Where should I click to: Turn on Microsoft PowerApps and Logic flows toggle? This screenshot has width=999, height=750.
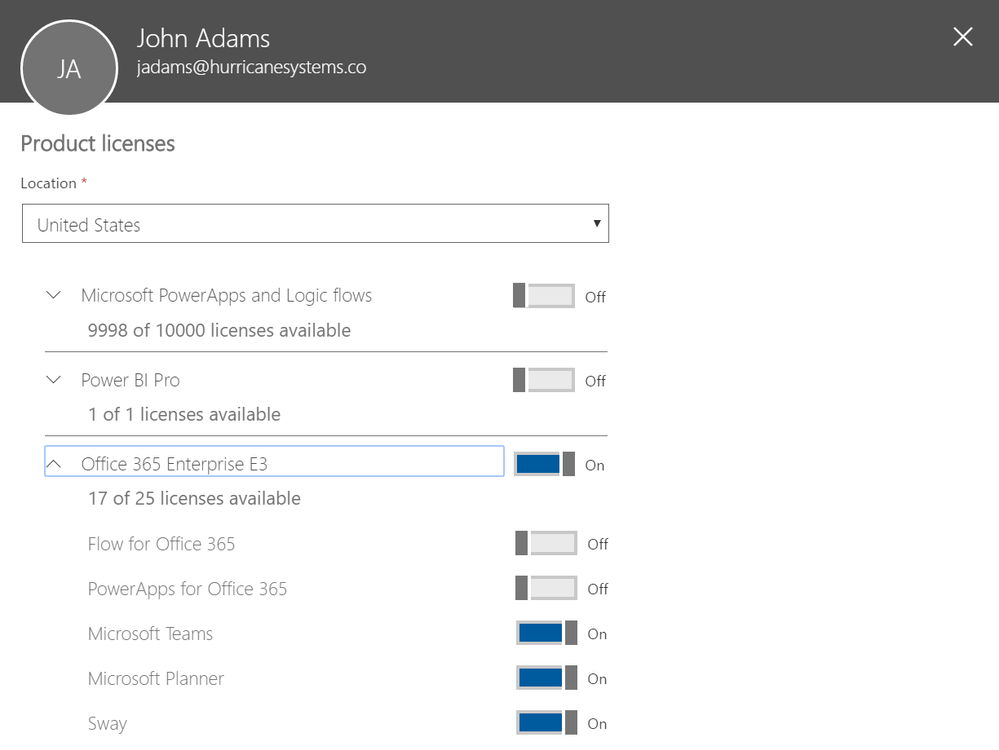[543, 296]
